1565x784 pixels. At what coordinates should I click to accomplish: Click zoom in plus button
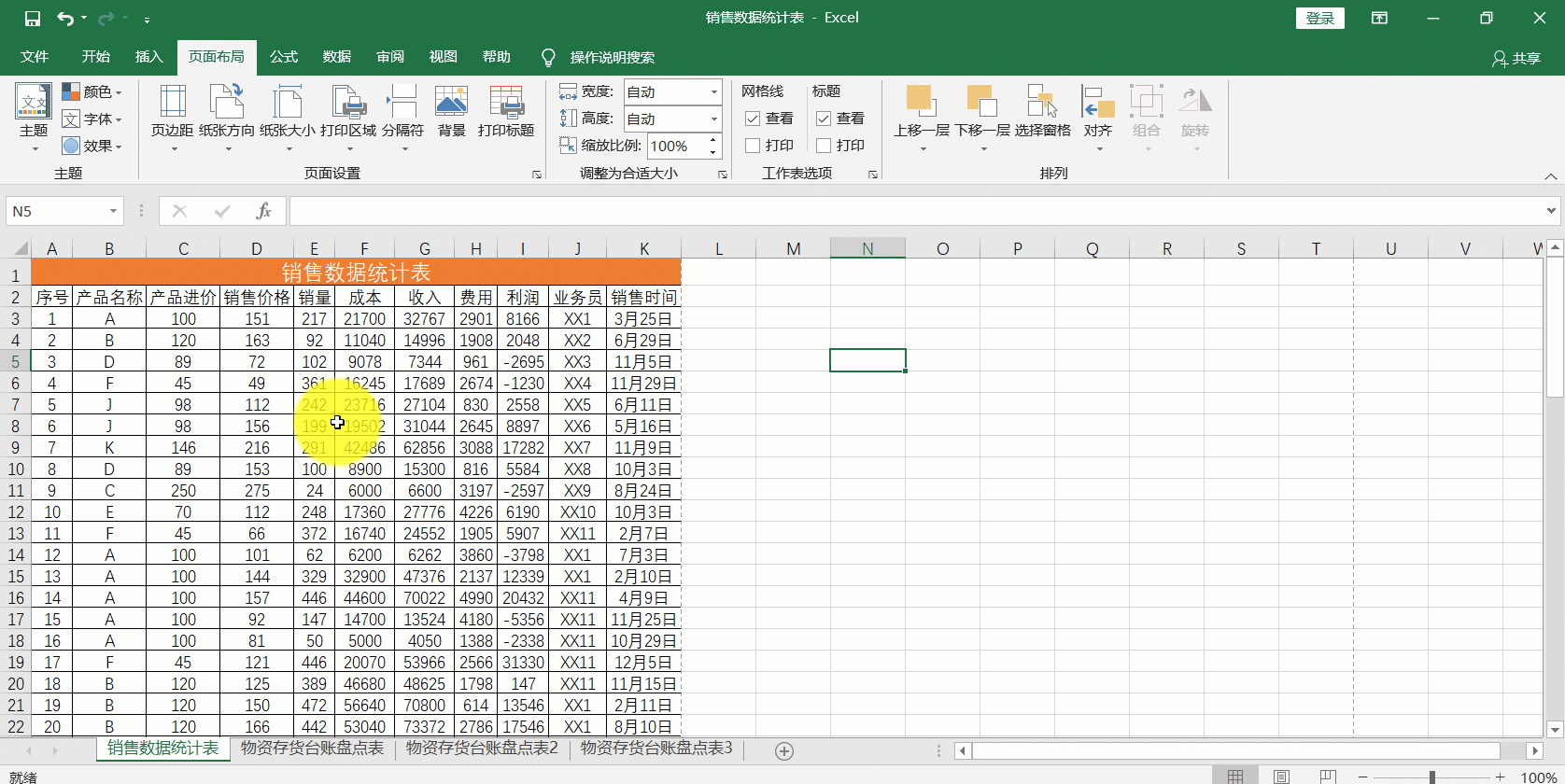(1501, 777)
